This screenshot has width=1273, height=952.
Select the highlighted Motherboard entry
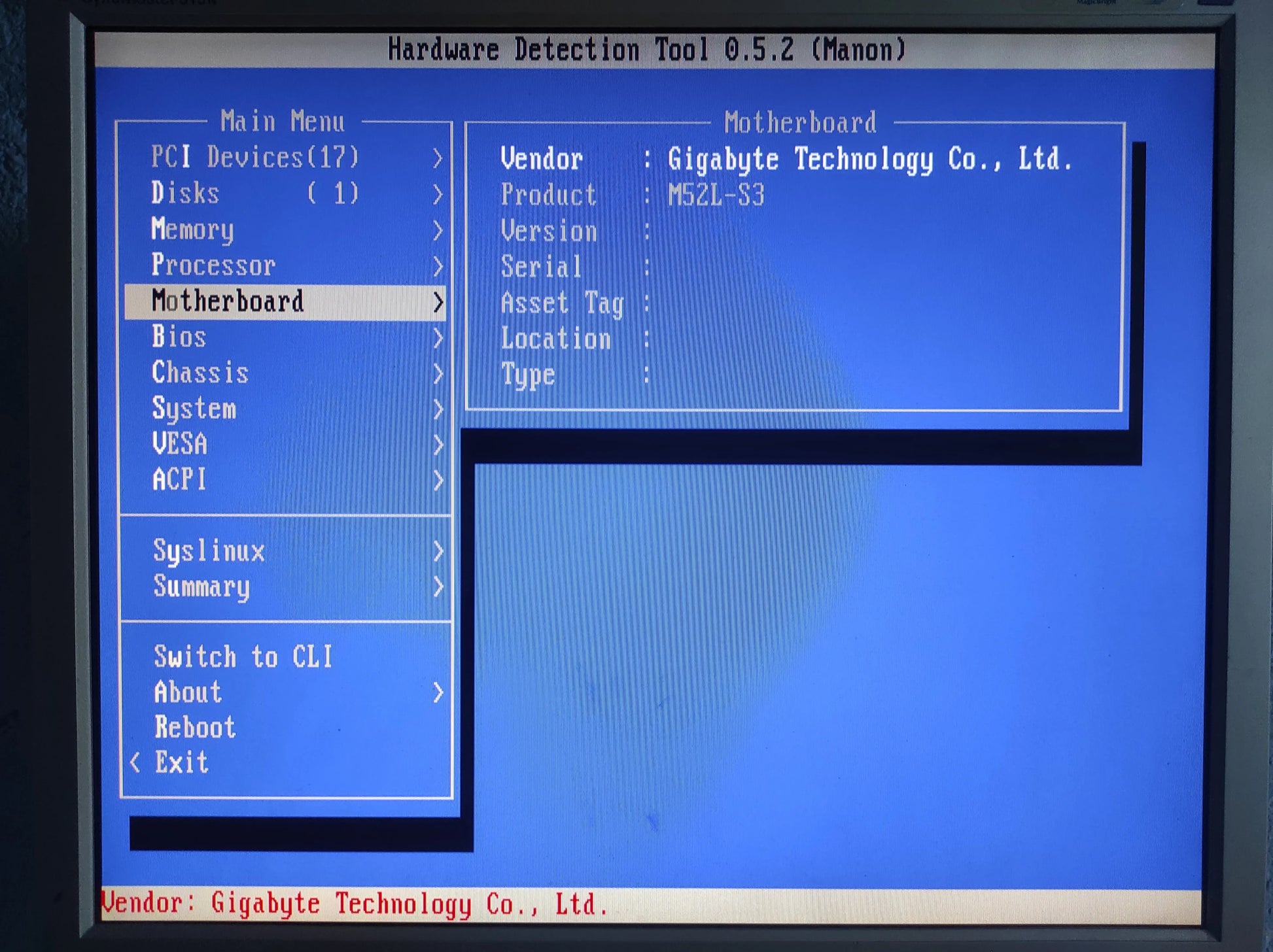[x=285, y=302]
